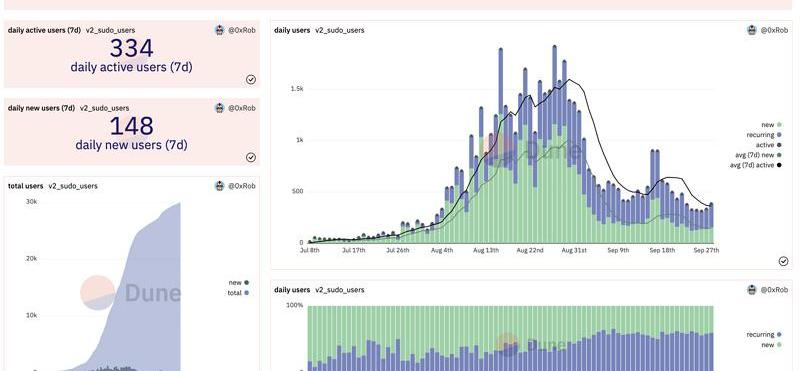
Task: Click the 0xRob avatar on daily active users card
Action: click(220, 30)
